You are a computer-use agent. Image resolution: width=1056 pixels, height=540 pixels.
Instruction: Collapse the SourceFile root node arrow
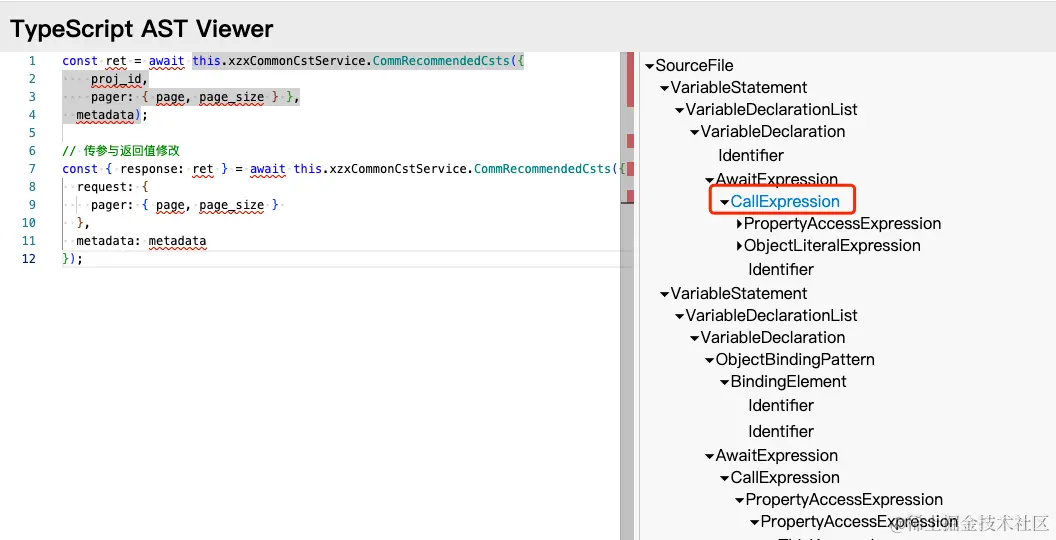click(649, 66)
